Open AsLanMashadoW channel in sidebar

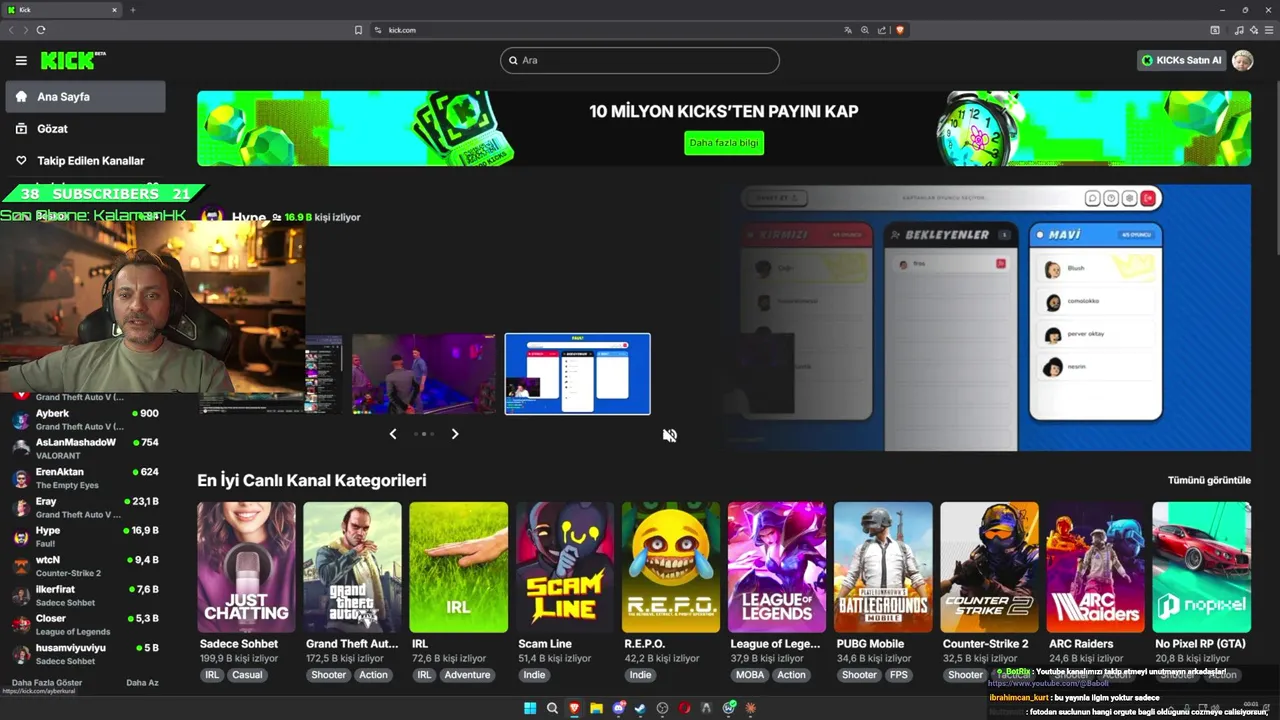click(86, 449)
